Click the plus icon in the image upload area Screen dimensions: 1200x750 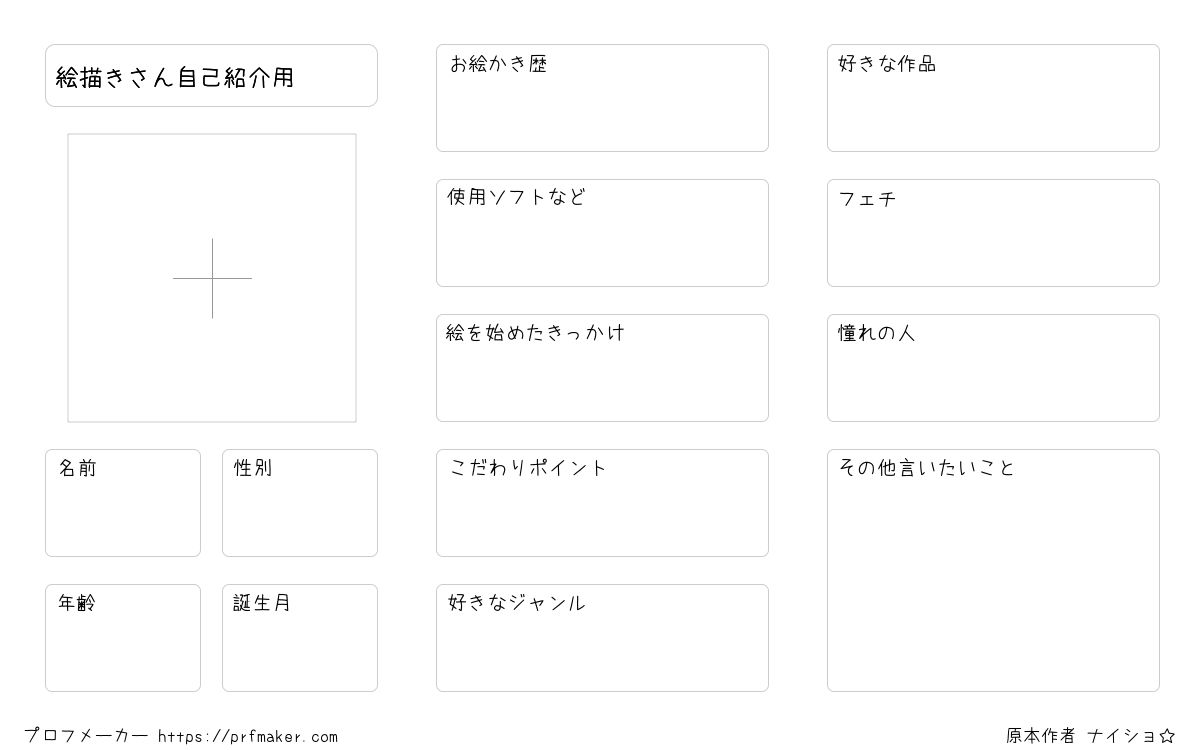click(x=212, y=278)
